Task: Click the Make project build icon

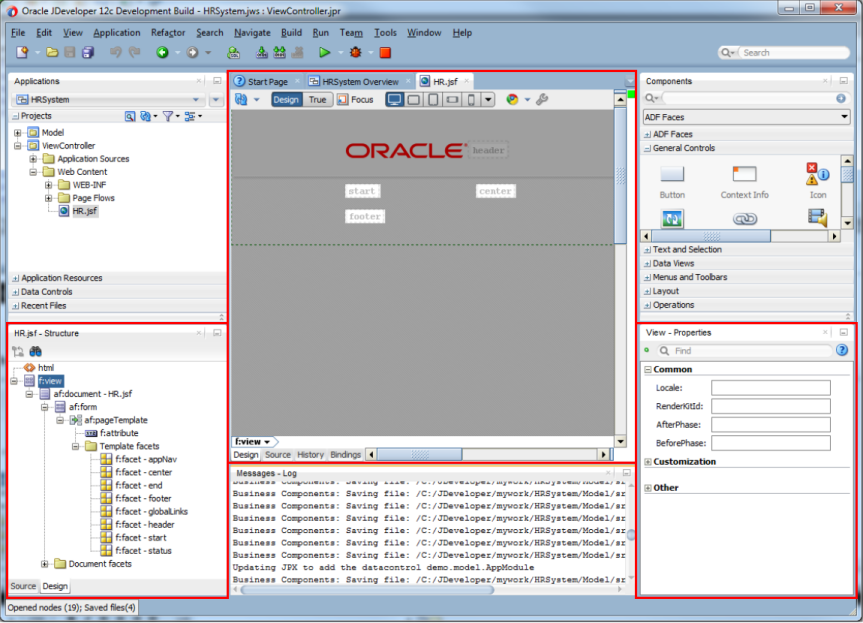Action: (262, 53)
